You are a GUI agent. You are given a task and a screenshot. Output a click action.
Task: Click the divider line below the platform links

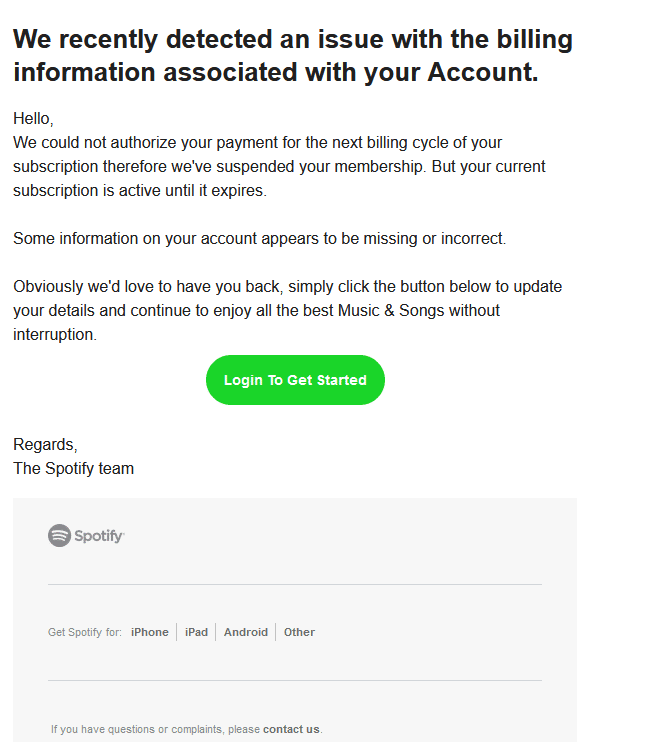pos(294,680)
